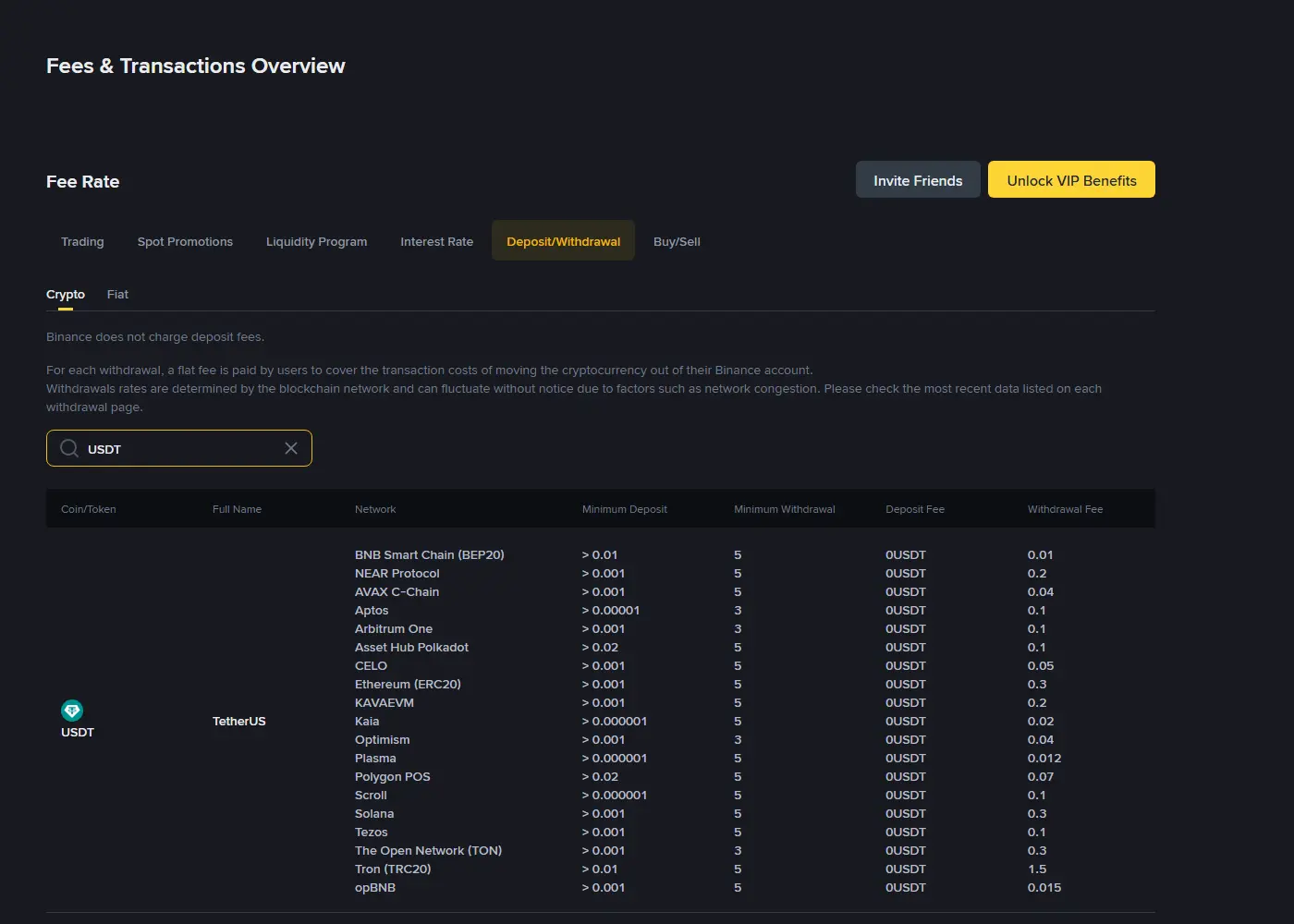
Task: Select the Polygon POS network
Action: click(x=393, y=776)
